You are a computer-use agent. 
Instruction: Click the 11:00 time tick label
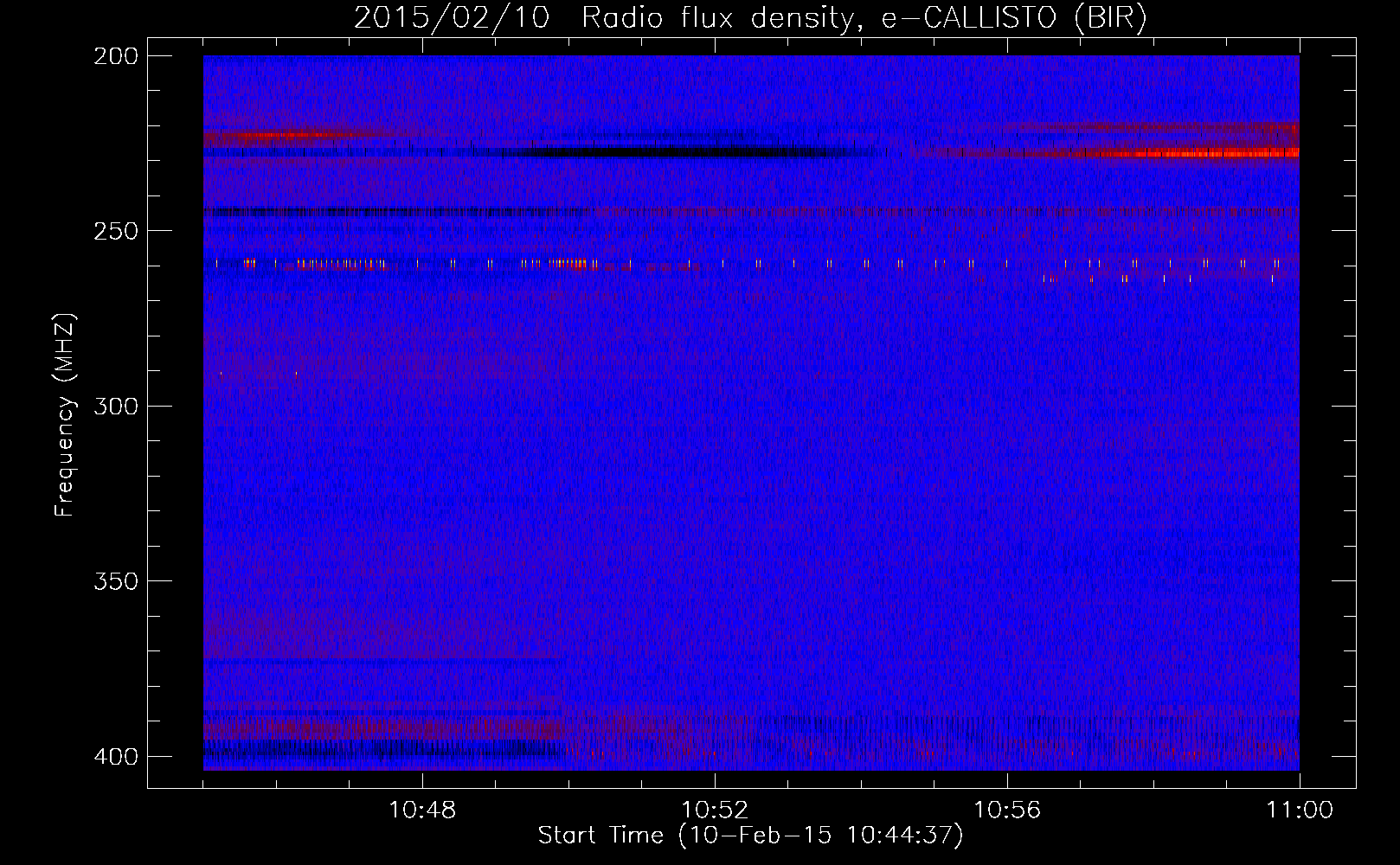pyautogui.click(x=1300, y=811)
